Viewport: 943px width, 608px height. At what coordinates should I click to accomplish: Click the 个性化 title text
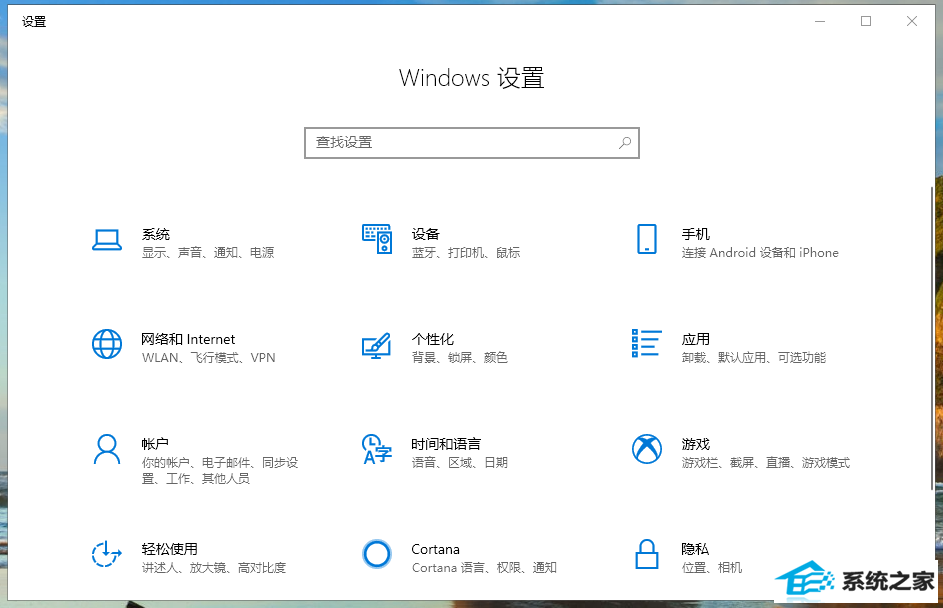coord(432,339)
